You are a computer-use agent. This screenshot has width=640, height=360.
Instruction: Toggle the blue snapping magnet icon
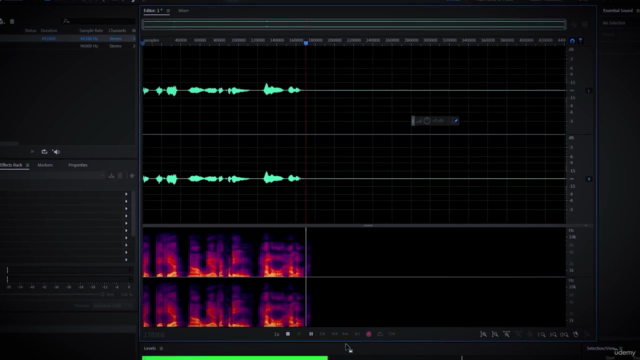[572, 41]
